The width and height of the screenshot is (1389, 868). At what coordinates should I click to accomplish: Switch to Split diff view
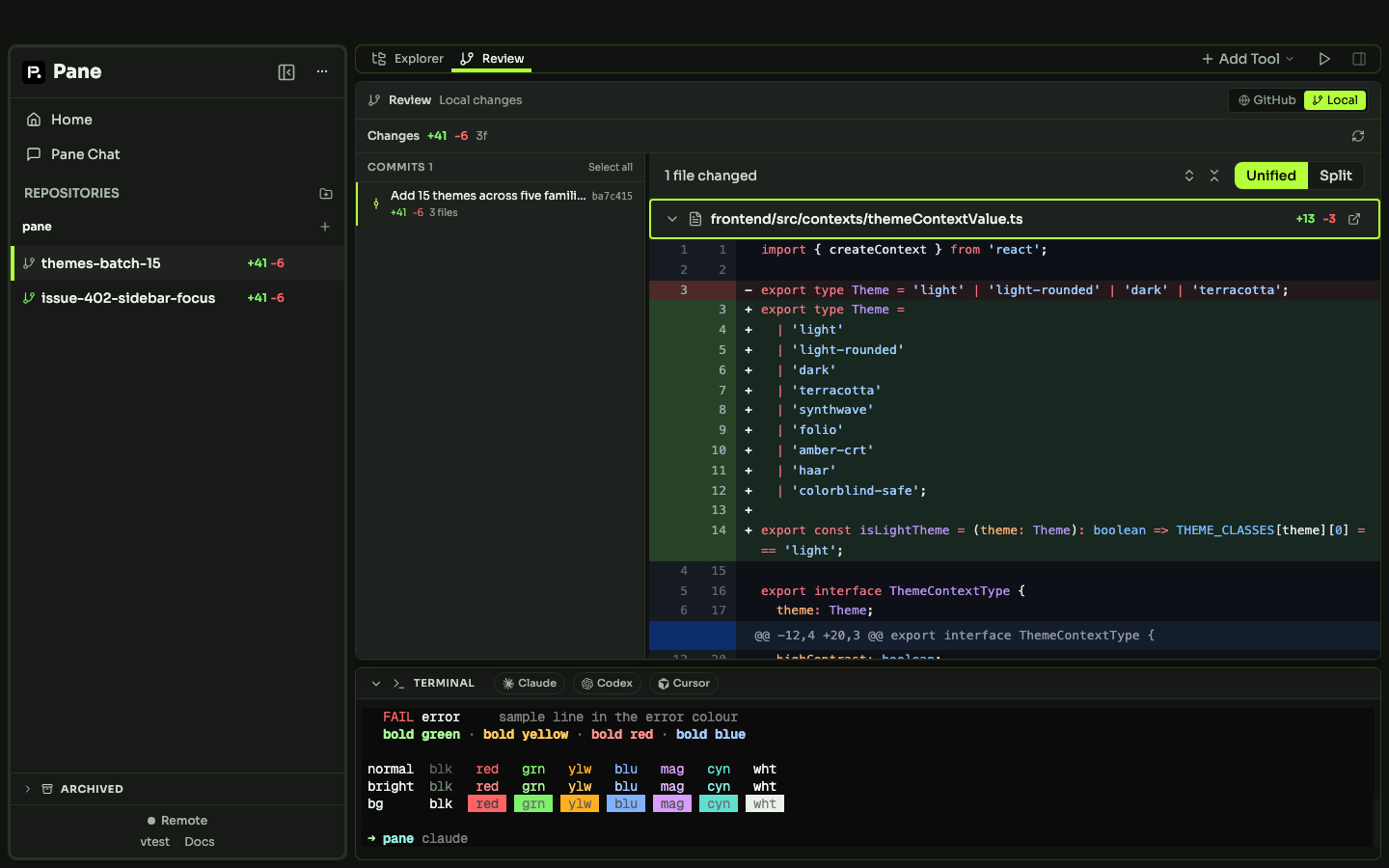1336,176
